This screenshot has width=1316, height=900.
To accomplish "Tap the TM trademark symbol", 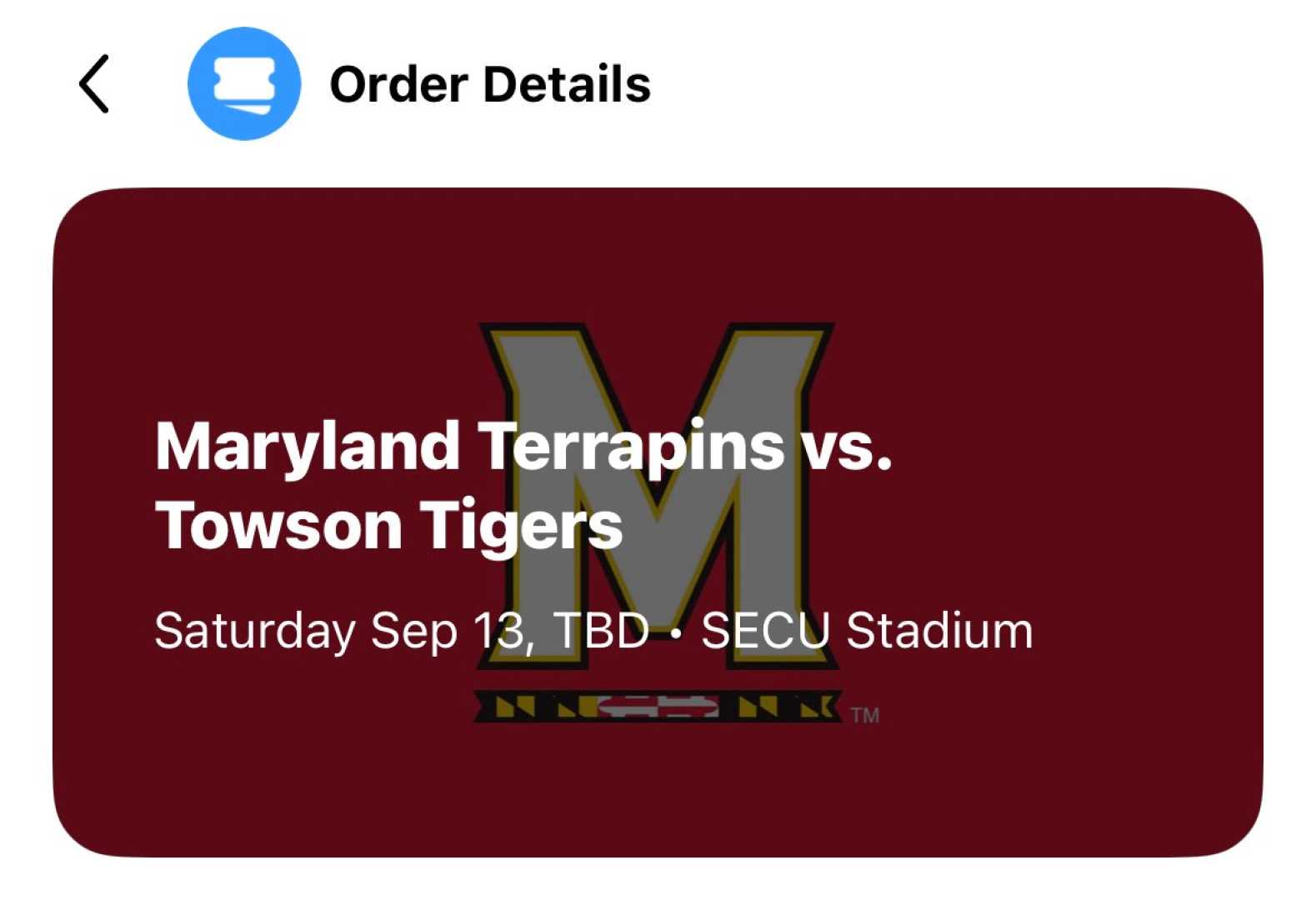I will click(x=865, y=714).
